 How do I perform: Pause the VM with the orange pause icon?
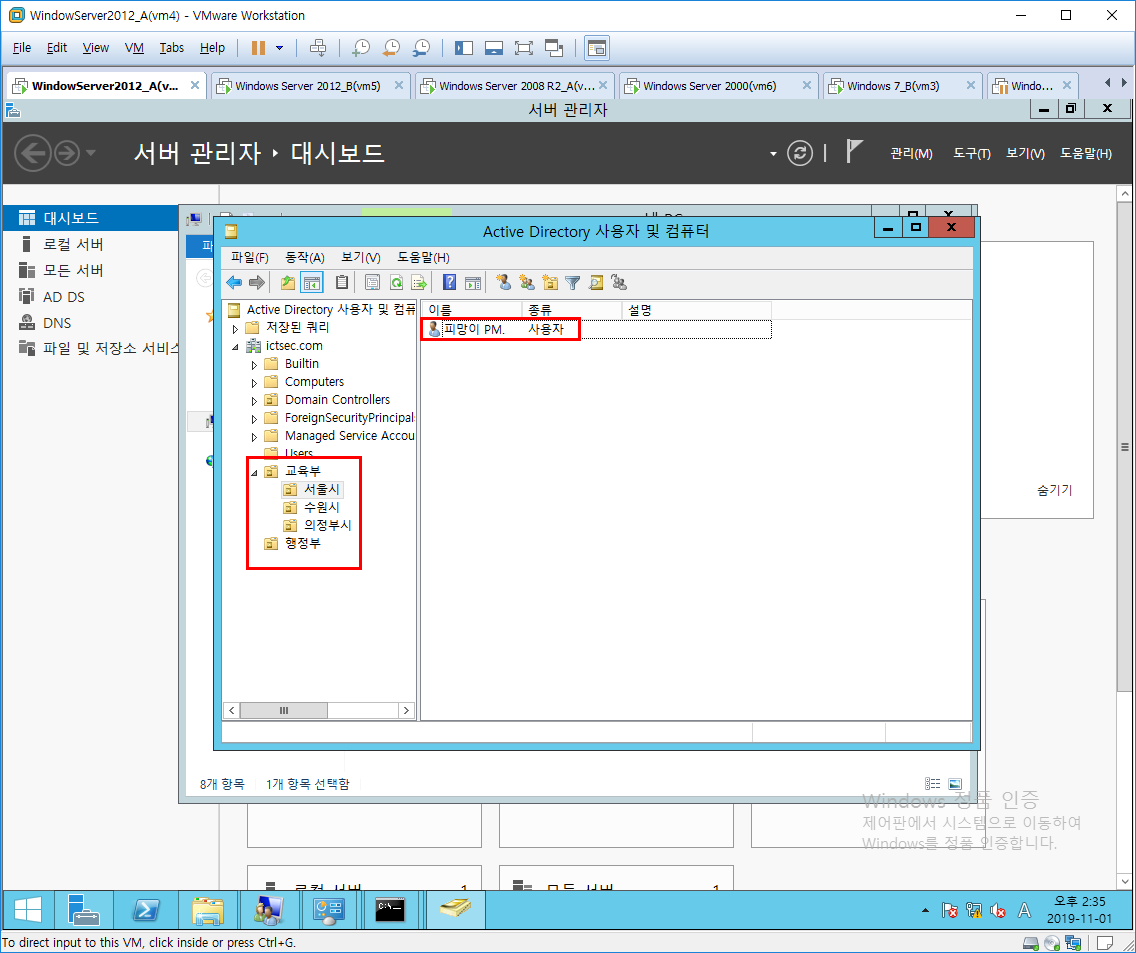pos(258,48)
